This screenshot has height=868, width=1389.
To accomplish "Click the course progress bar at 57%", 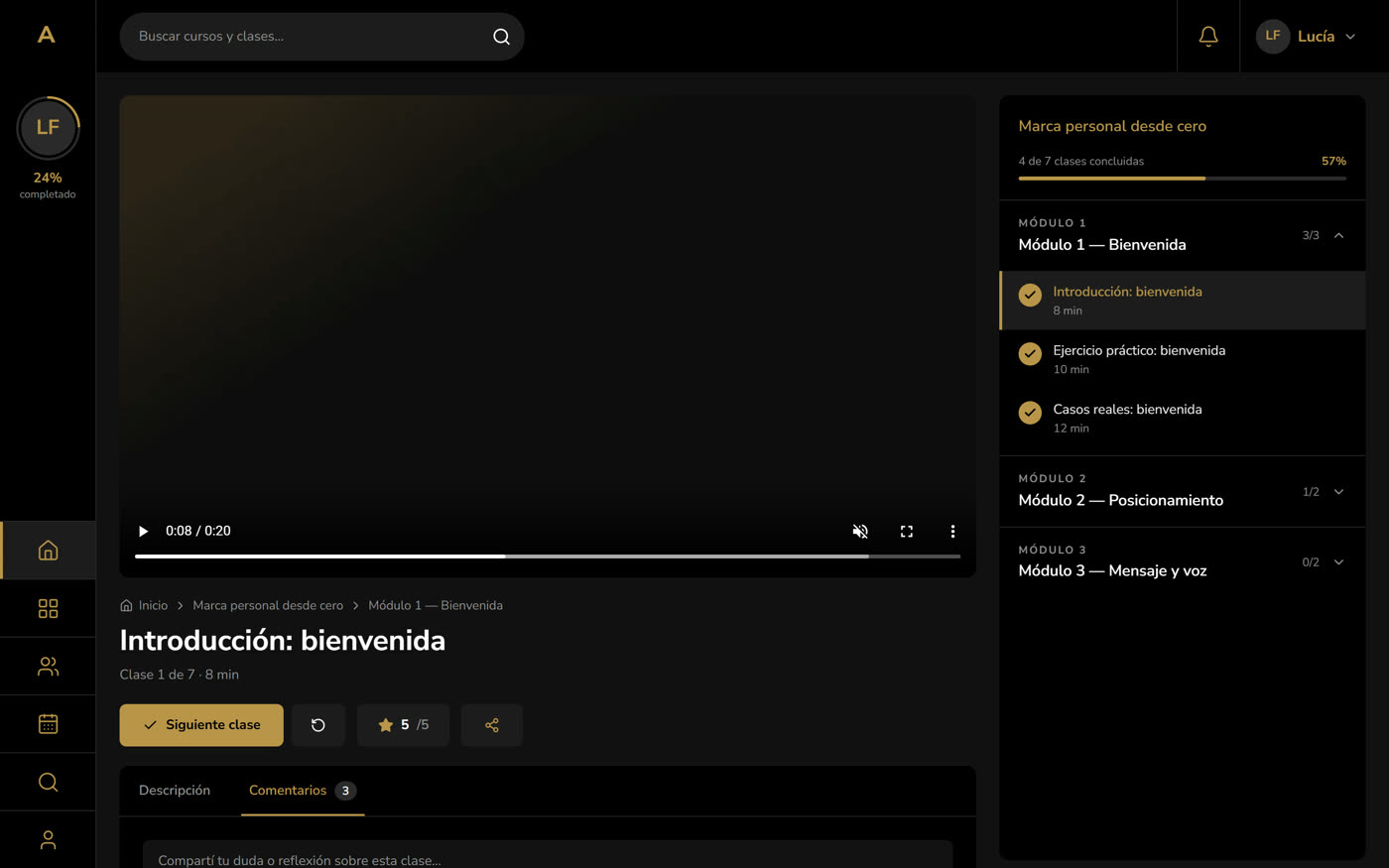I will coord(1182,179).
